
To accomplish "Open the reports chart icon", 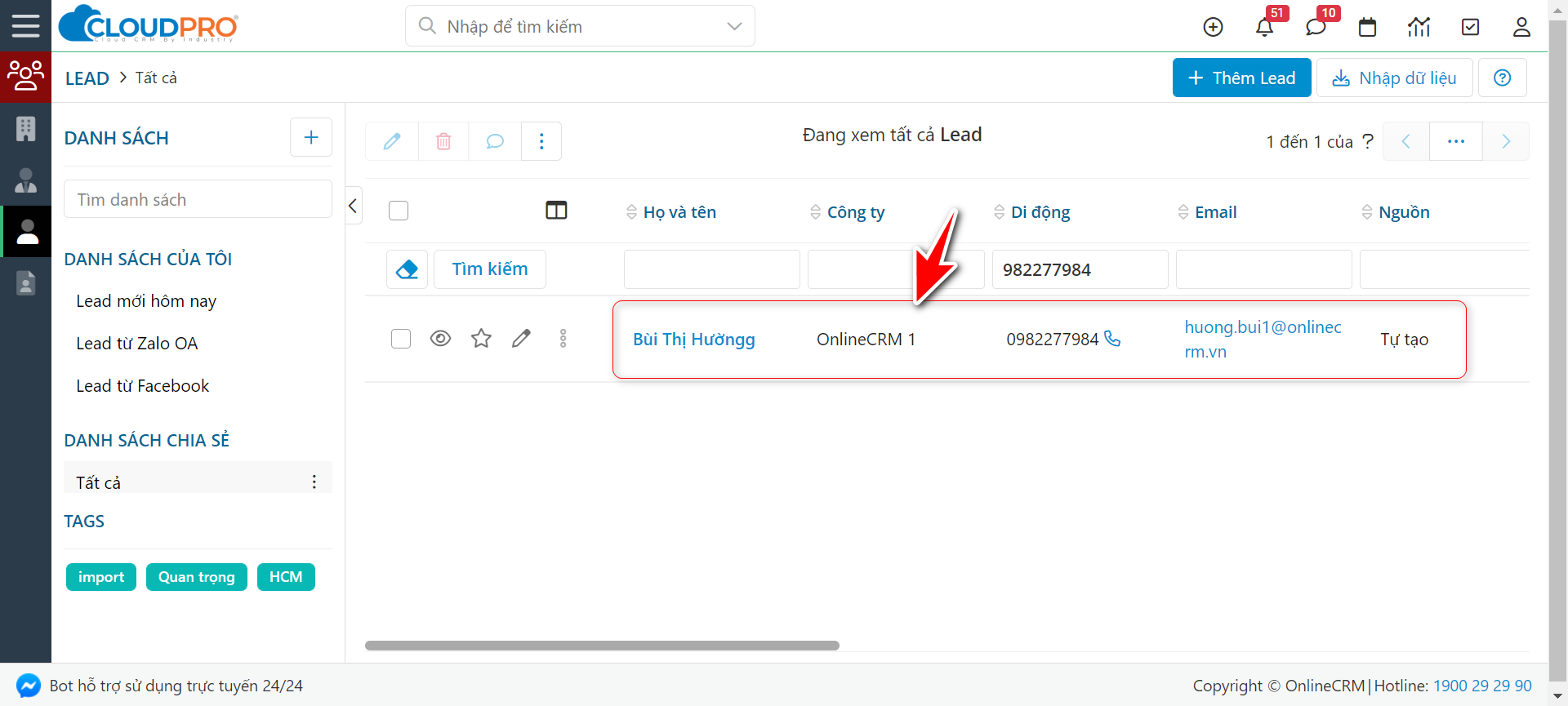I will (1419, 27).
